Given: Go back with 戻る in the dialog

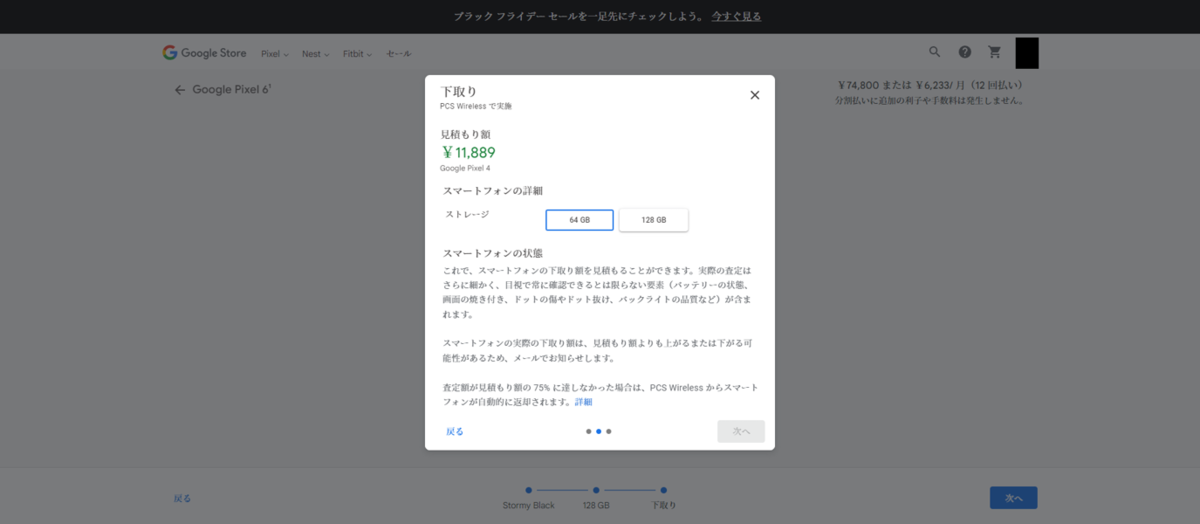Looking at the screenshot, I should pyautogui.click(x=455, y=432).
